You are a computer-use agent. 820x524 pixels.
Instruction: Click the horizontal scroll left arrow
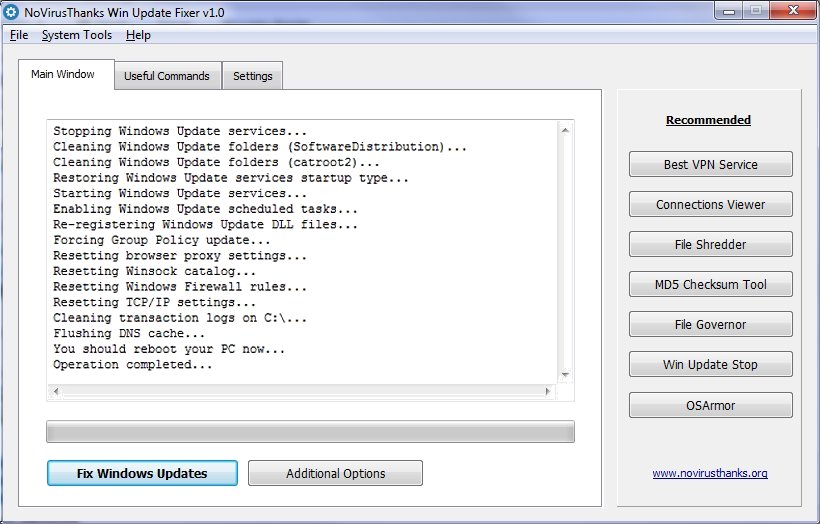click(55, 391)
